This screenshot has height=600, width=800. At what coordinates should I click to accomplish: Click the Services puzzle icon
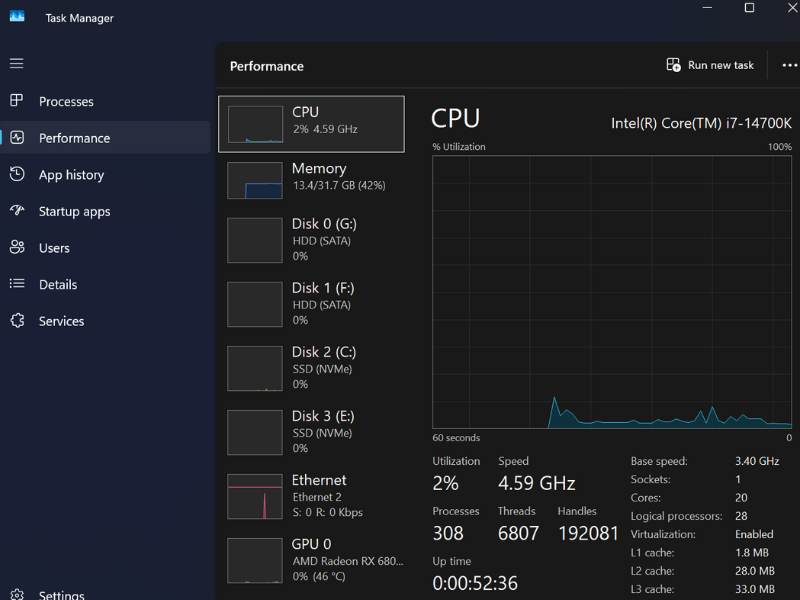click(17, 321)
